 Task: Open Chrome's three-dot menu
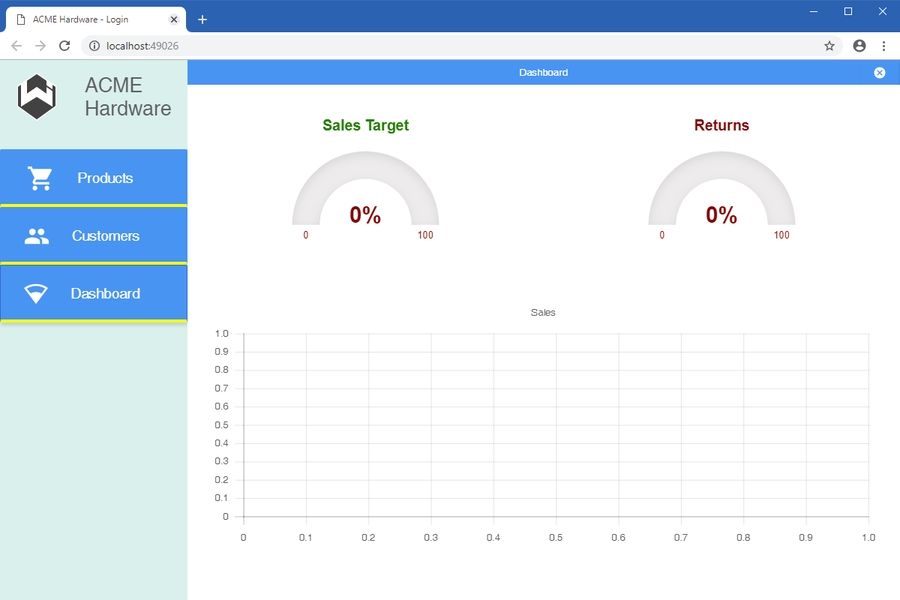(884, 46)
